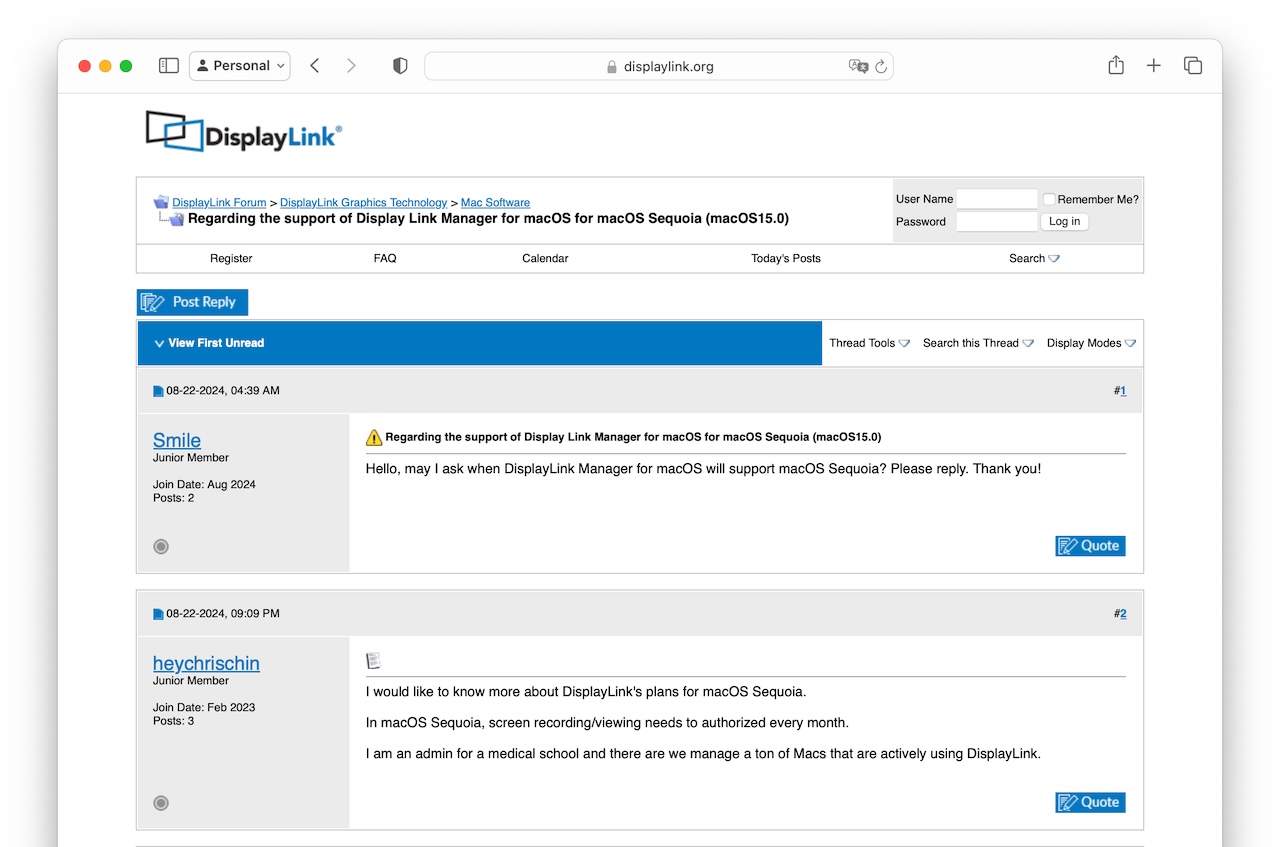The height and width of the screenshot is (847, 1280).
Task: Toggle the Safari sidebar icon
Action: tap(169, 65)
